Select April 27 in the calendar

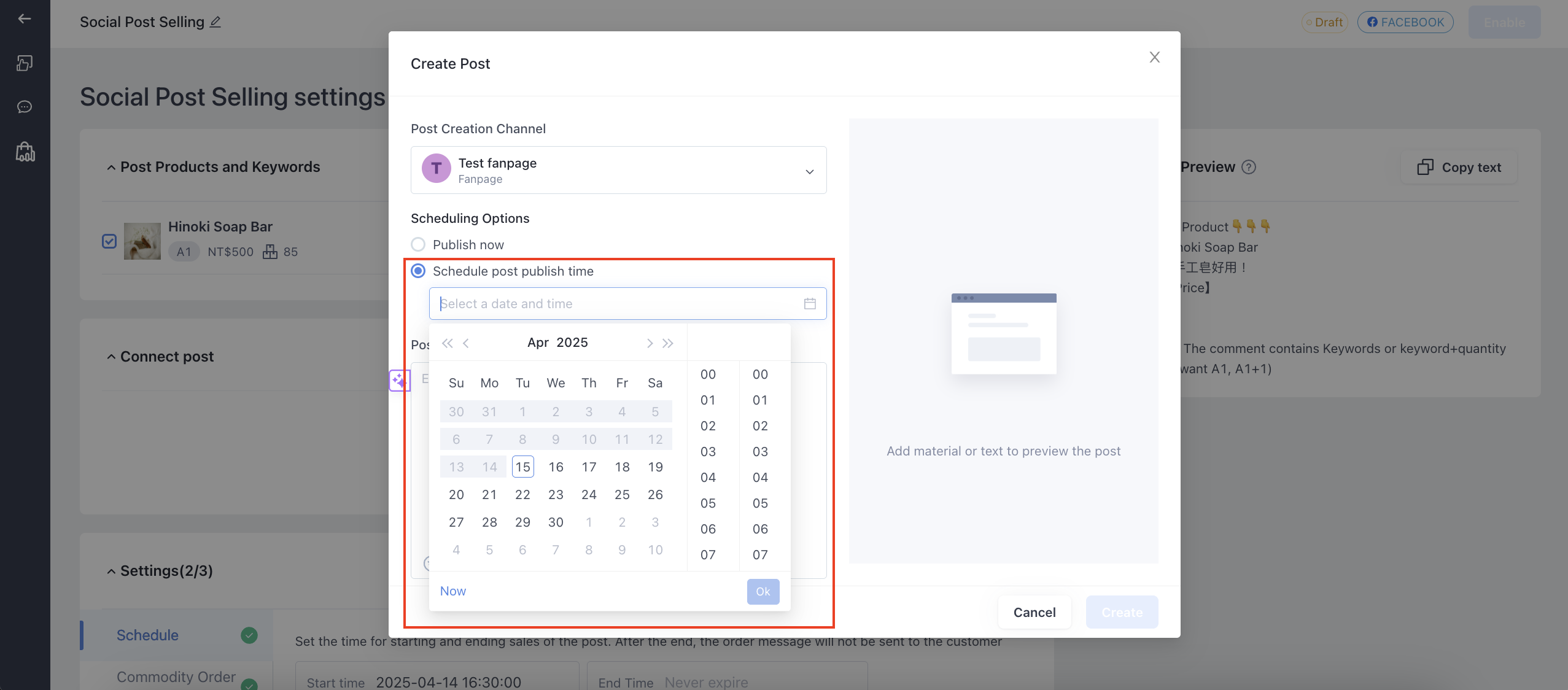point(456,522)
